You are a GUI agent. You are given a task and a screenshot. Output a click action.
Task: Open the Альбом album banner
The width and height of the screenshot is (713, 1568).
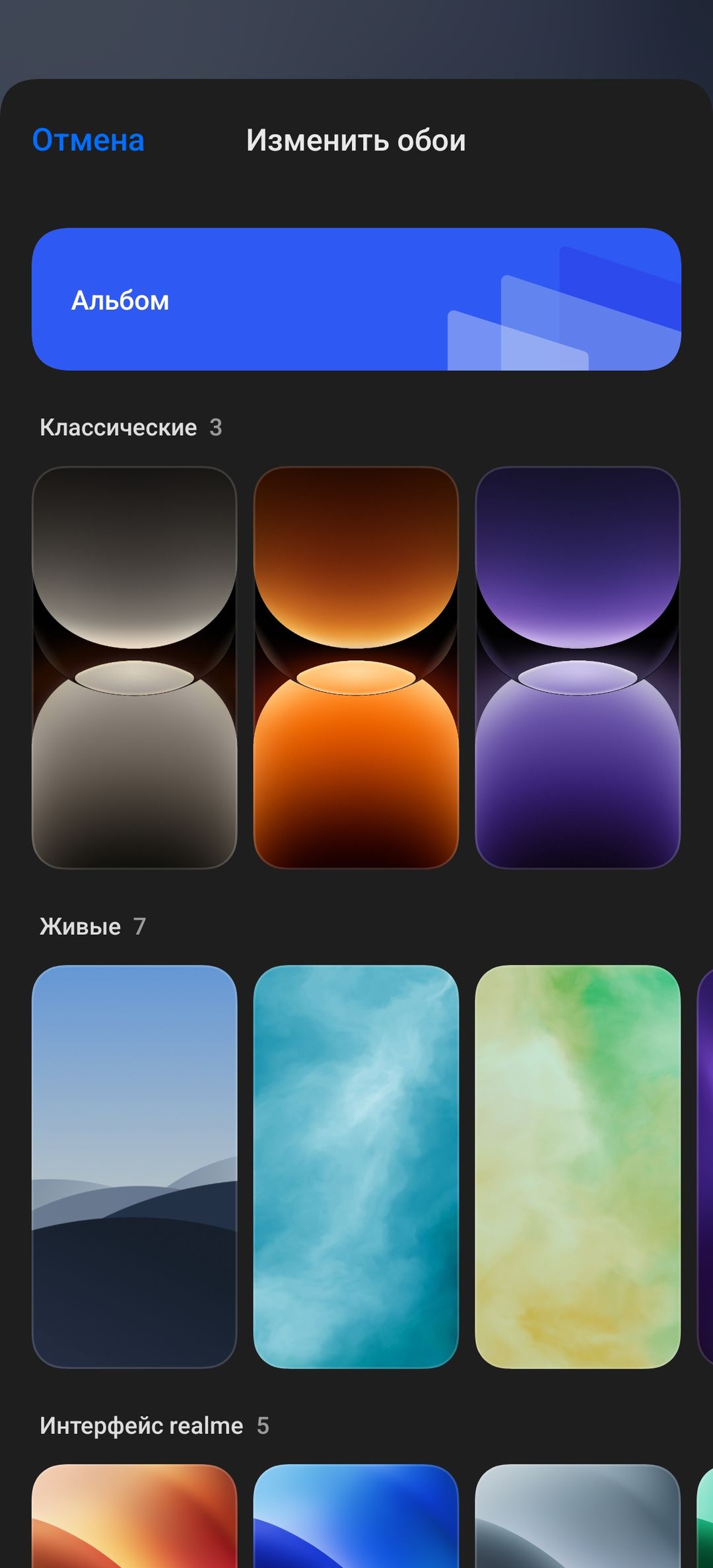pos(356,299)
